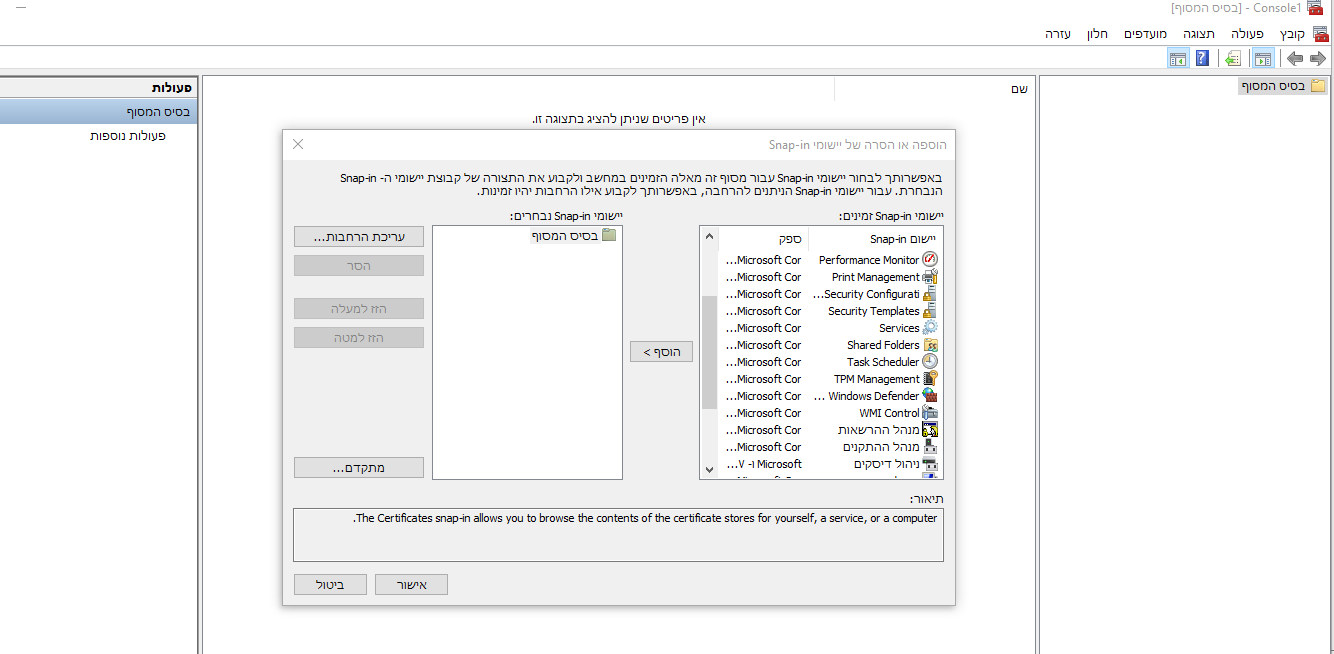Select the מנהל ההתקנים row text
Image resolution: width=1334 pixels, height=654 pixels.
coord(881,447)
